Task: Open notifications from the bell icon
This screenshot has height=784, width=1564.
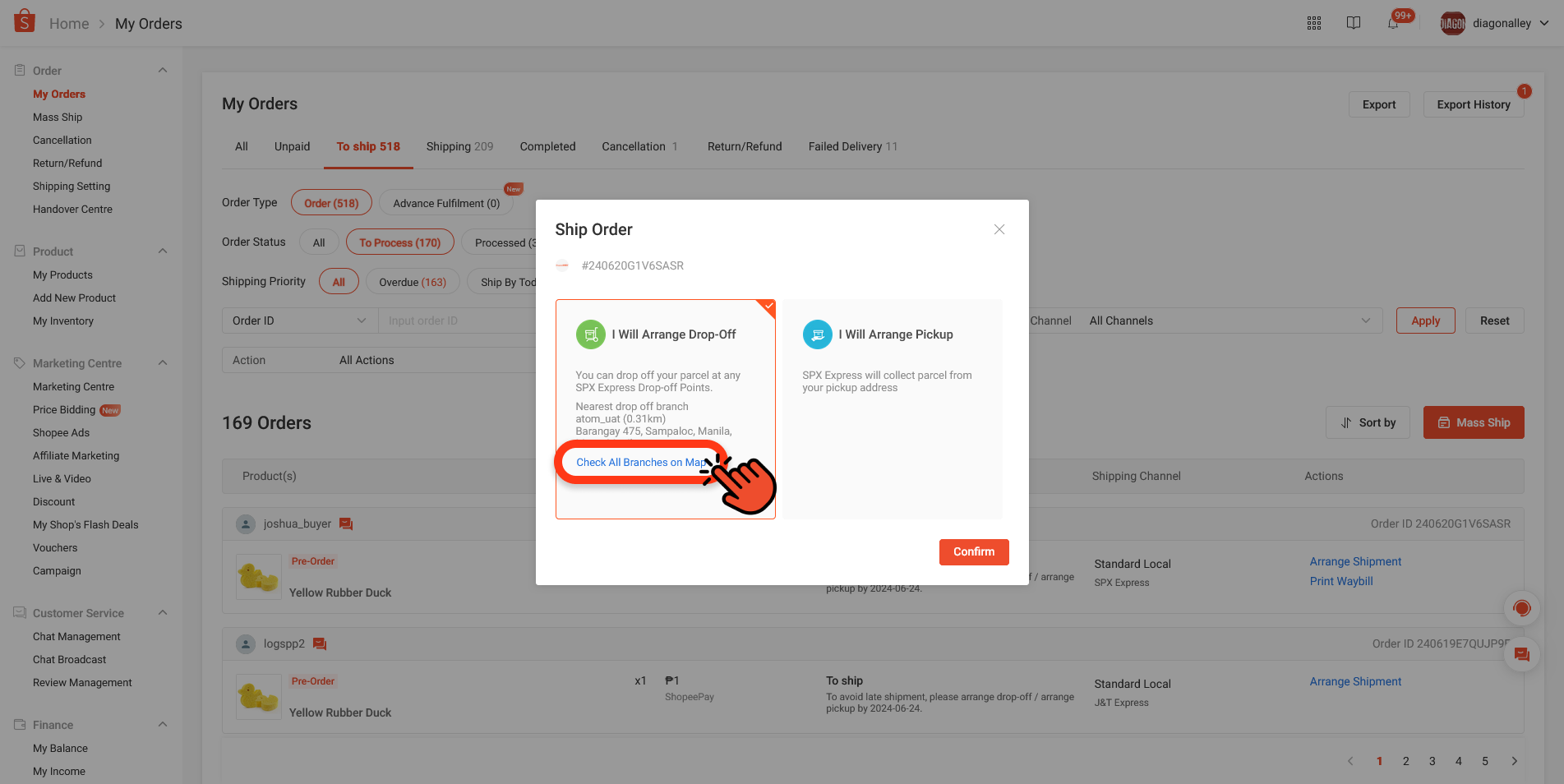Action: click(1393, 22)
